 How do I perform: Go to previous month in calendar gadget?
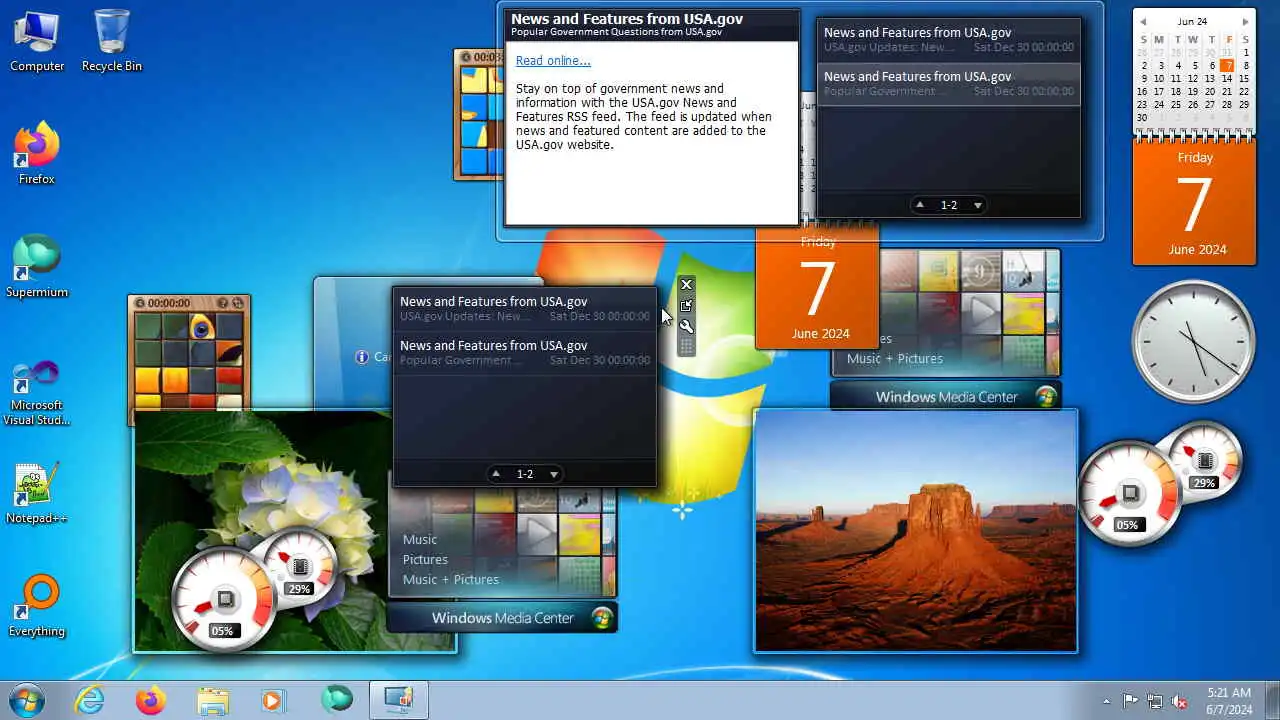click(1141, 21)
